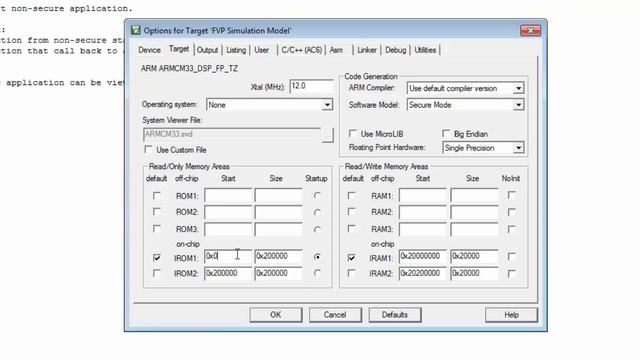Check the RAM3 default checkbox

(x=351, y=229)
